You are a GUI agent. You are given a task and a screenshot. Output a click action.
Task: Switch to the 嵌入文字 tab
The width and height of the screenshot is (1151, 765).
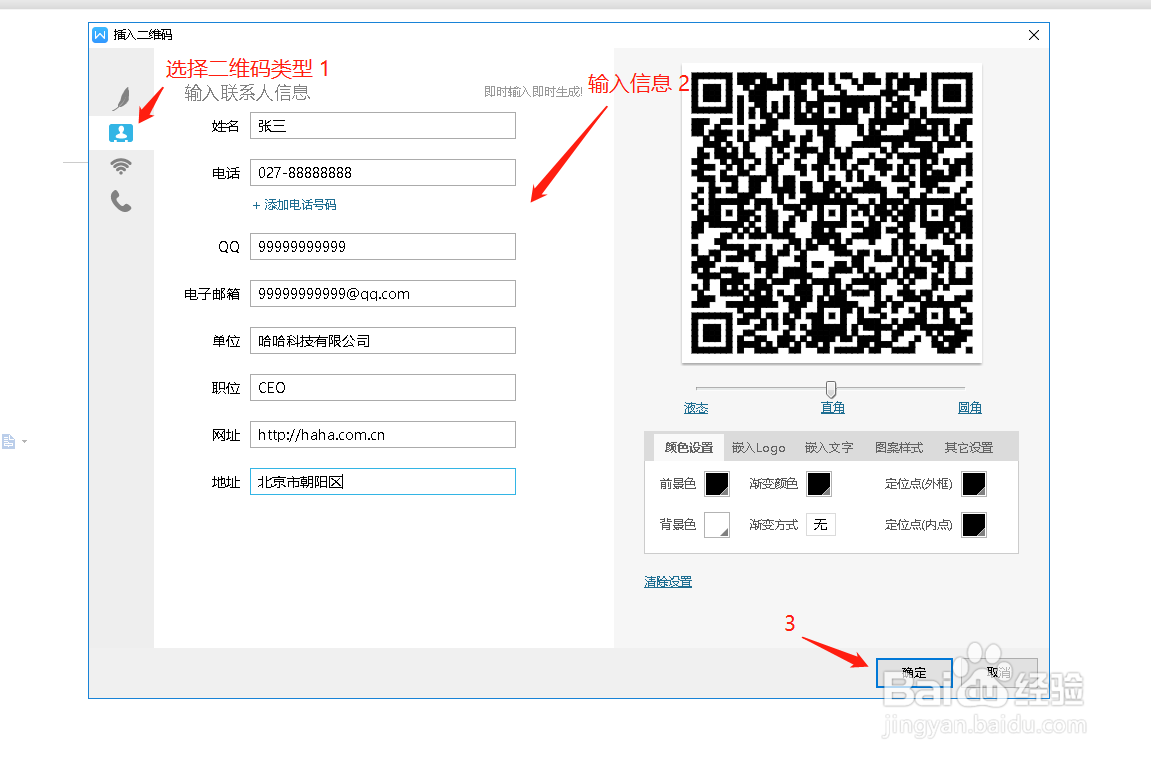coord(828,447)
